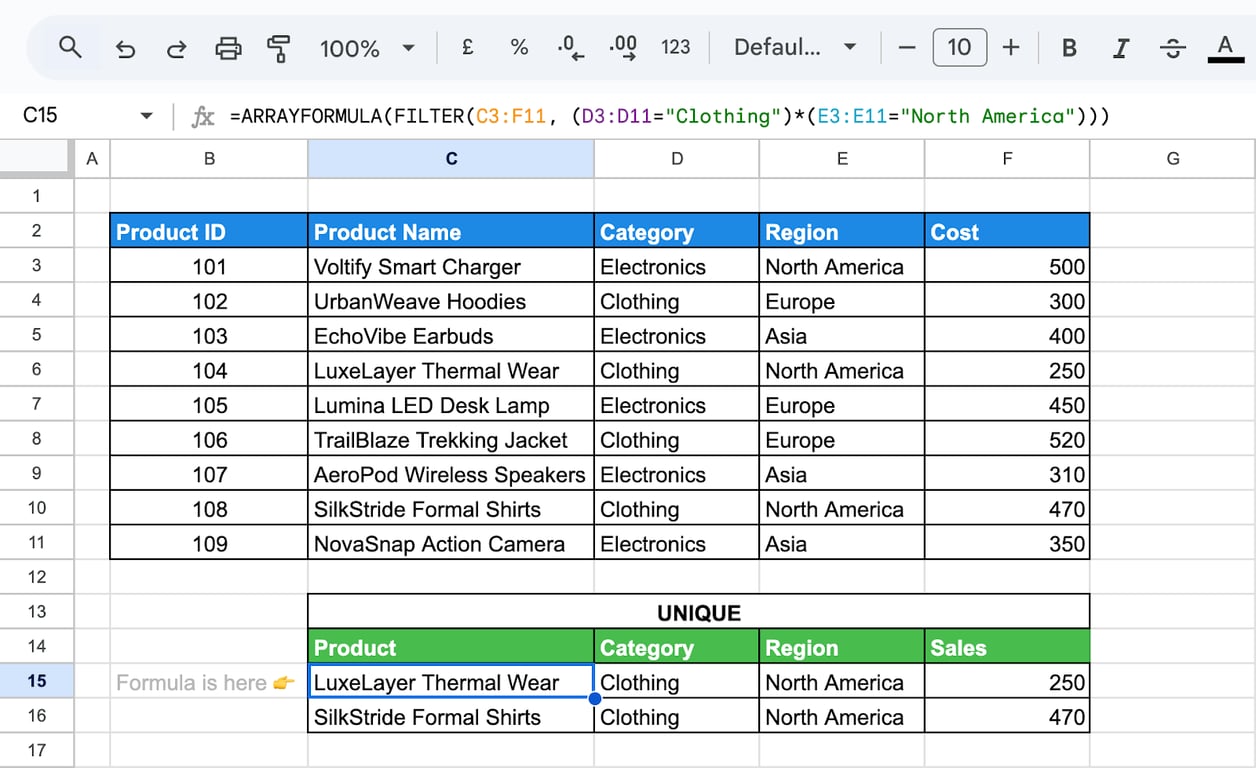
Task: Select column G header
Action: tap(1173, 158)
